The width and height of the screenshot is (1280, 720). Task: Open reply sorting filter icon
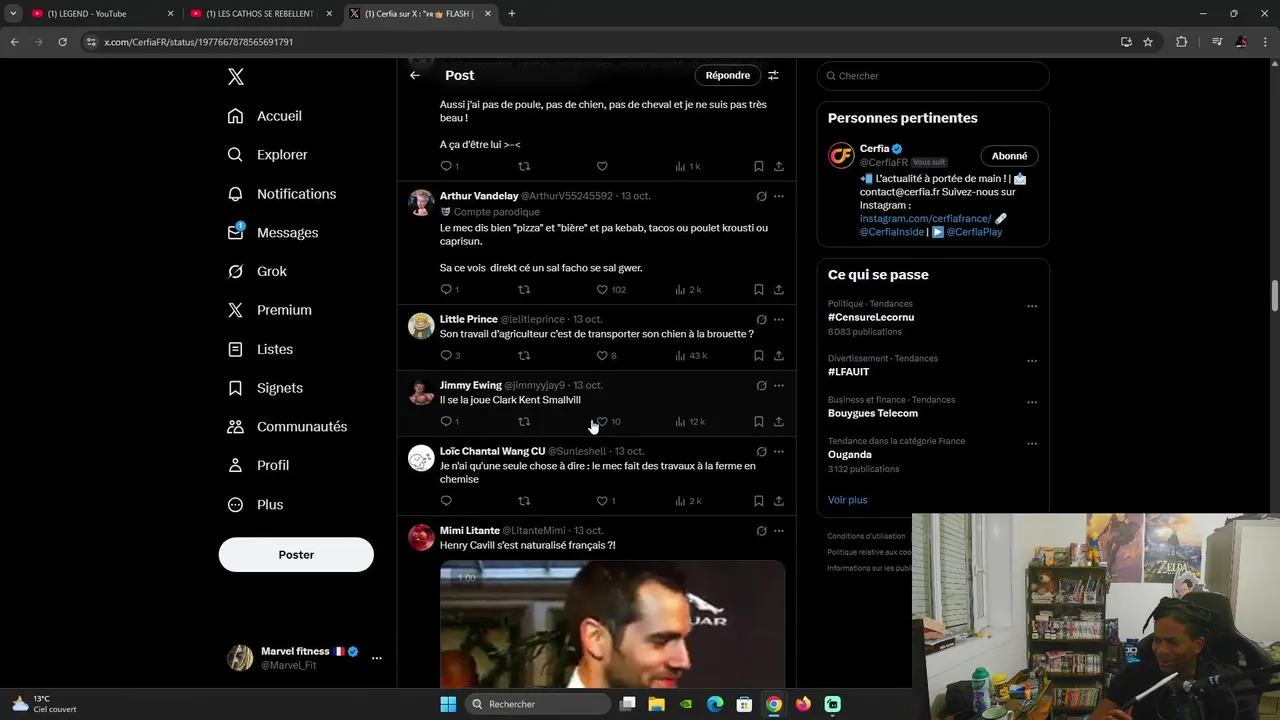click(773, 75)
